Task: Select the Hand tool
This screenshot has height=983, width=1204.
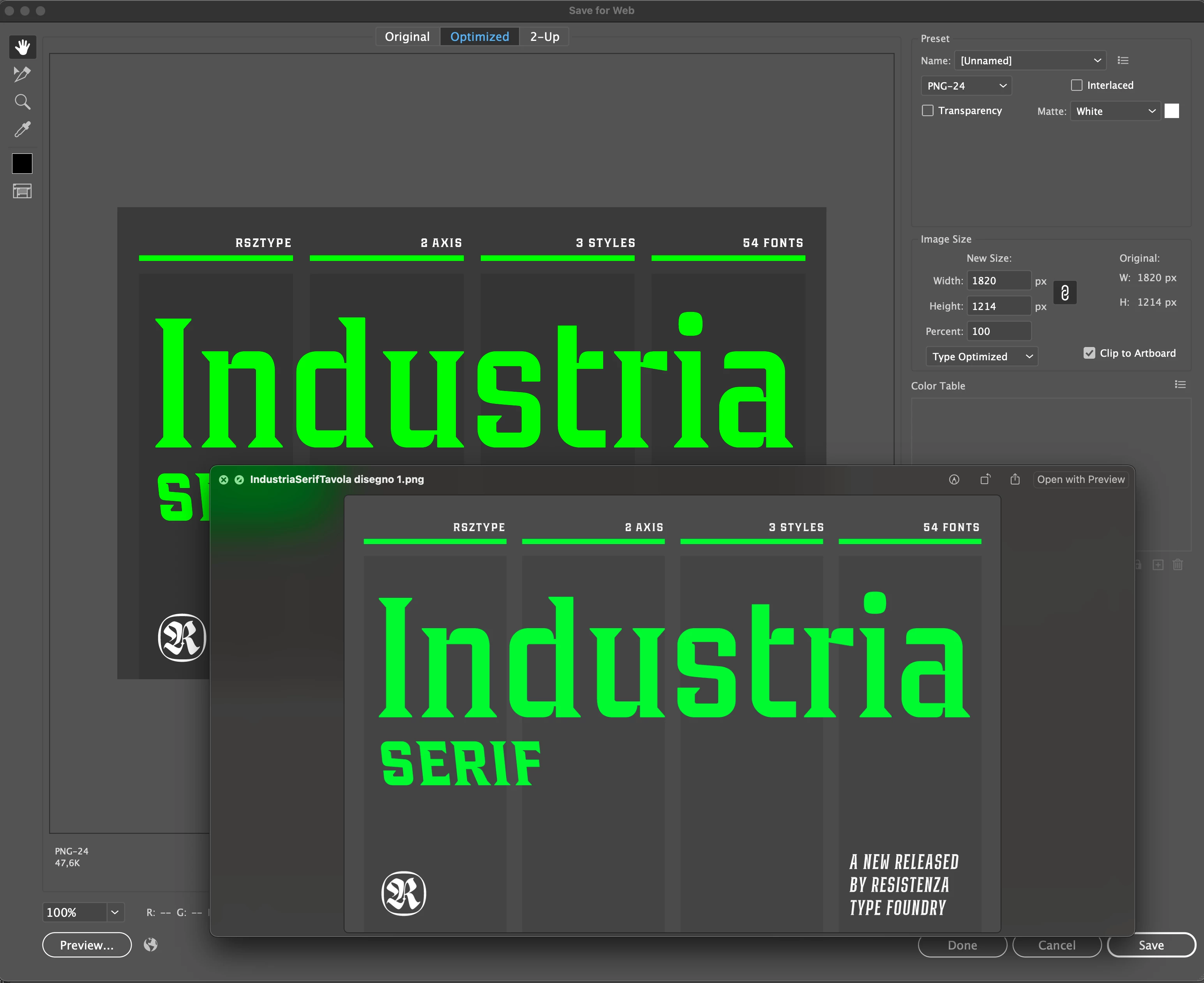Action: (x=23, y=47)
